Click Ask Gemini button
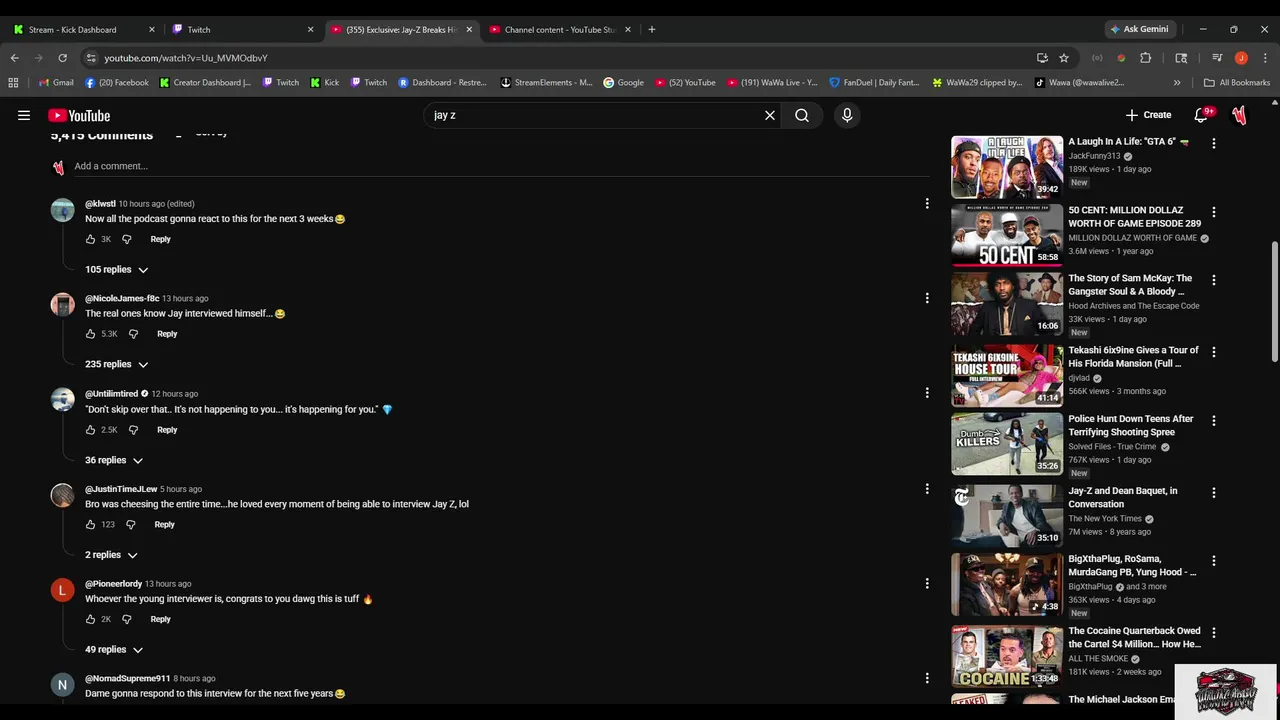The height and width of the screenshot is (720, 1280). [x=1138, y=29]
